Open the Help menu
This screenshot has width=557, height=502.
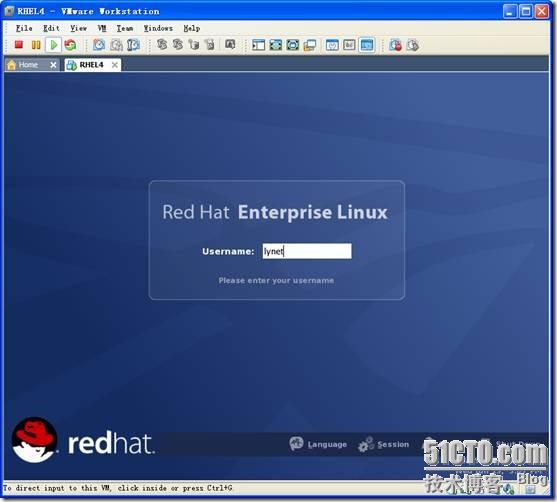192,28
